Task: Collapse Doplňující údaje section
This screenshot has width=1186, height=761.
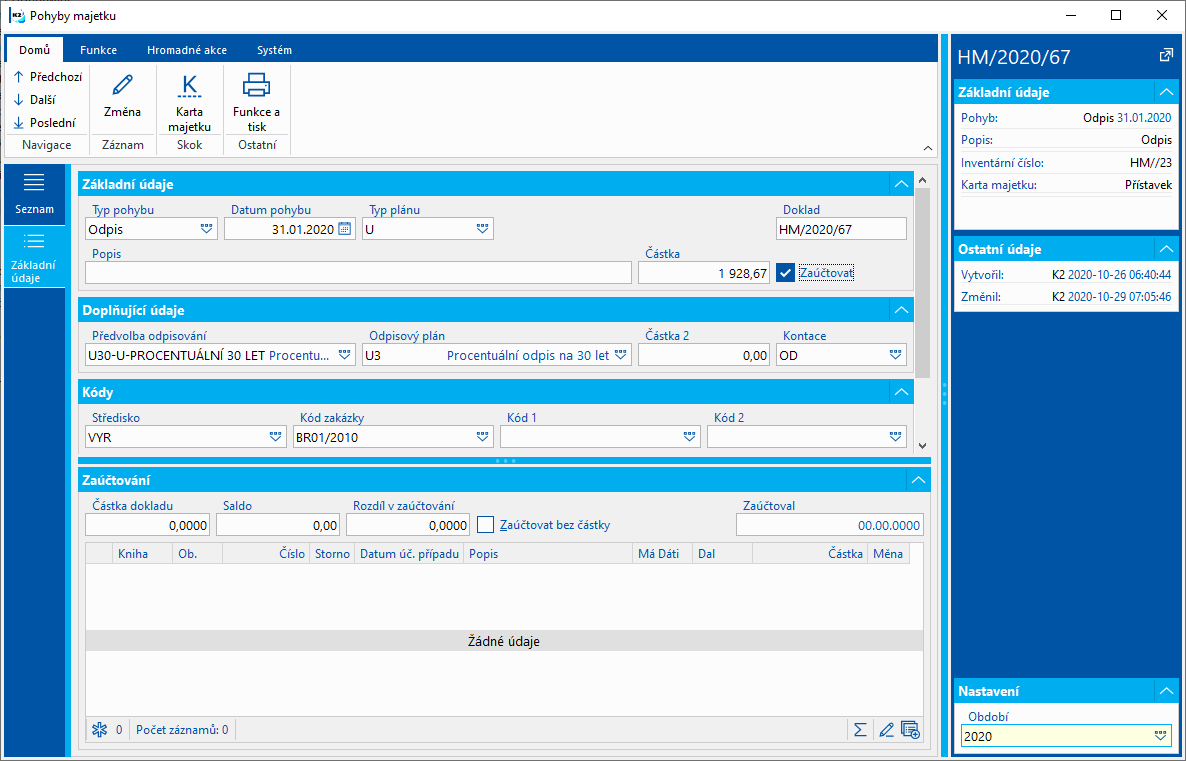Action: (x=901, y=310)
